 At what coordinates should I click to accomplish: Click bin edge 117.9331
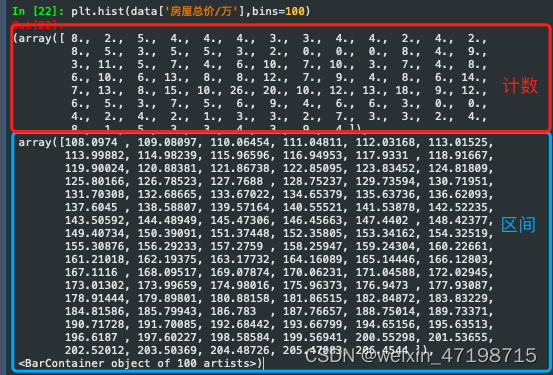pyautogui.click(x=382, y=156)
